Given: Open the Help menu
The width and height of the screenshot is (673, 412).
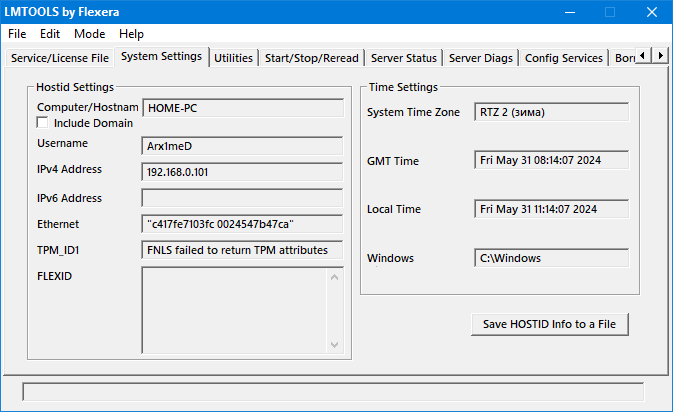Looking at the screenshot, I should pos(131,34).
